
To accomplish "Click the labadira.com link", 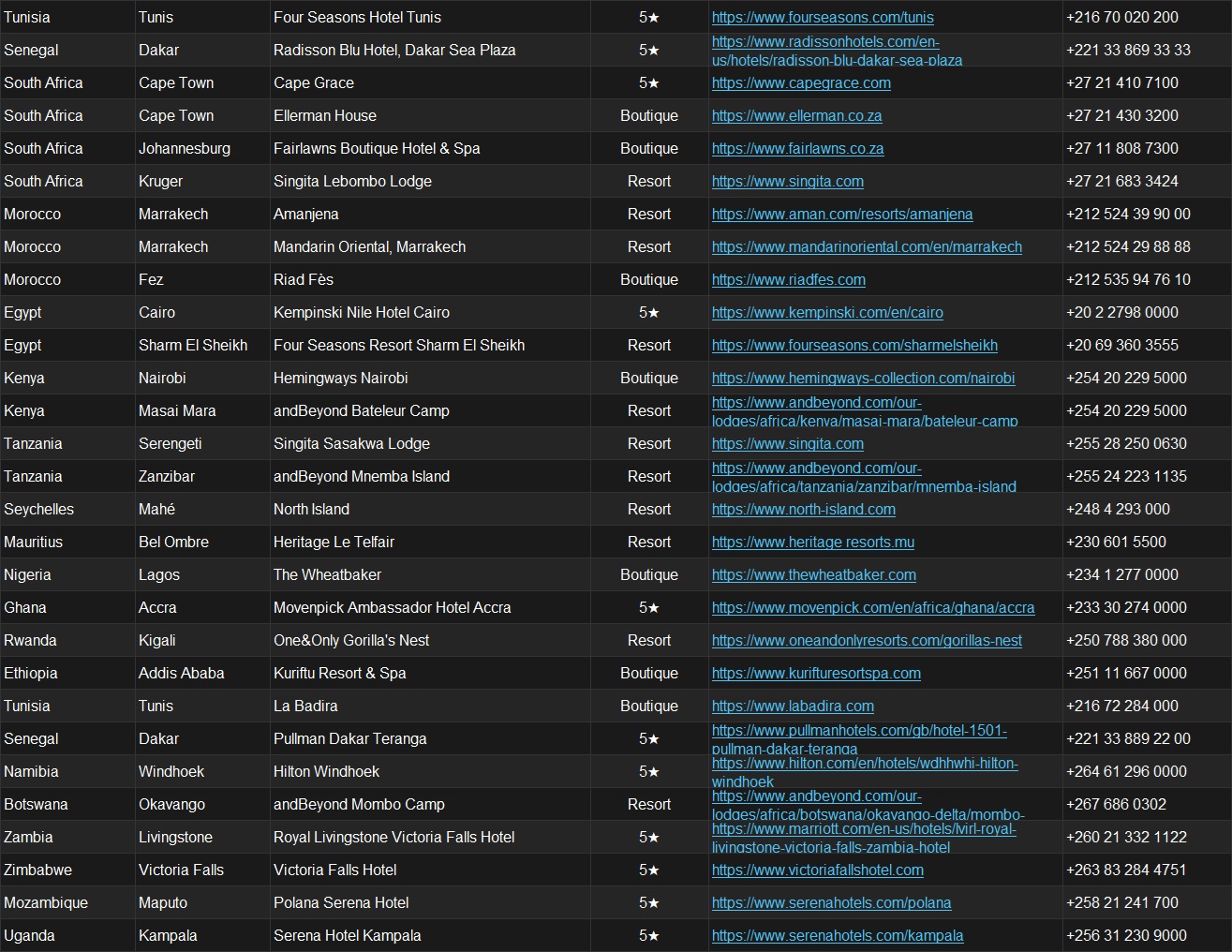I will pos(793,706).
